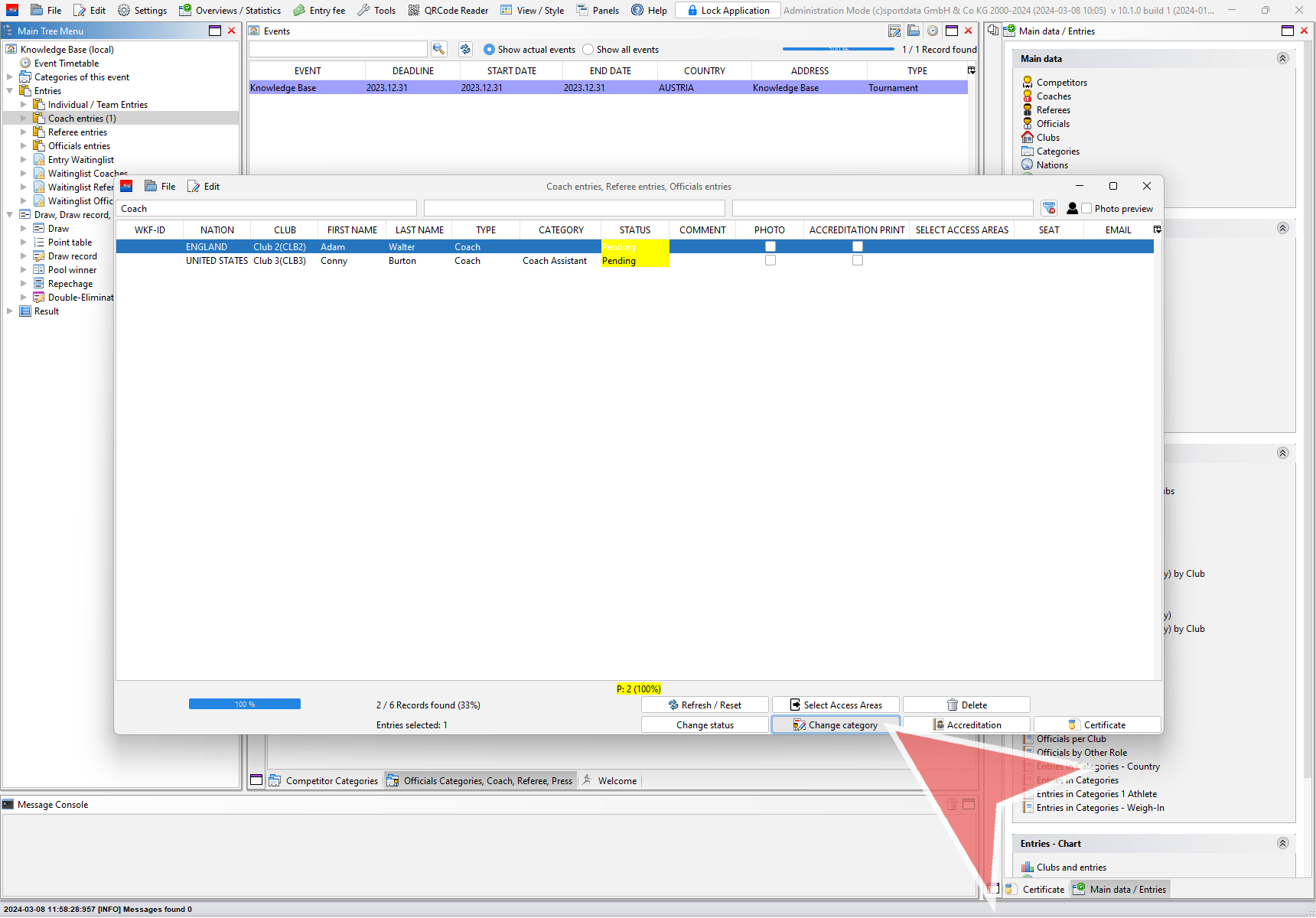Viewport: 1316px width, 918px height.
Task: Select the Show all events radio button
Action: [588, 50]
